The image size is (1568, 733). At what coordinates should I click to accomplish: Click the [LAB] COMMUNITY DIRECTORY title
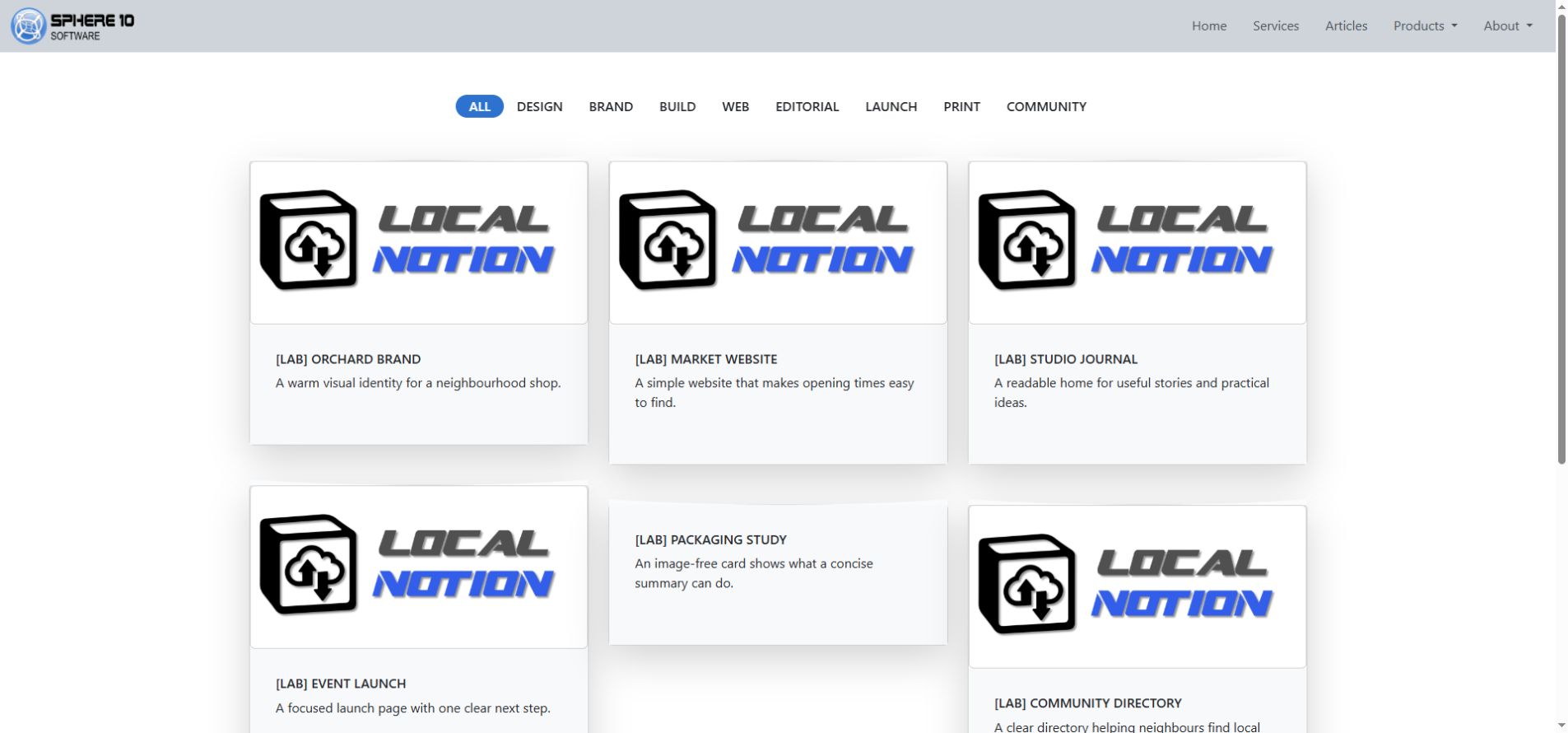coord(1088,703)
